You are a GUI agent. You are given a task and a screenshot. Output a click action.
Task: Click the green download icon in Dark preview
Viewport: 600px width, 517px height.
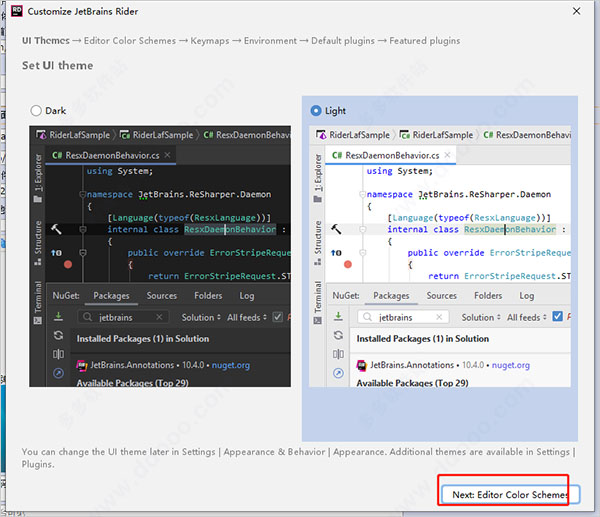(x=58, y=316)
